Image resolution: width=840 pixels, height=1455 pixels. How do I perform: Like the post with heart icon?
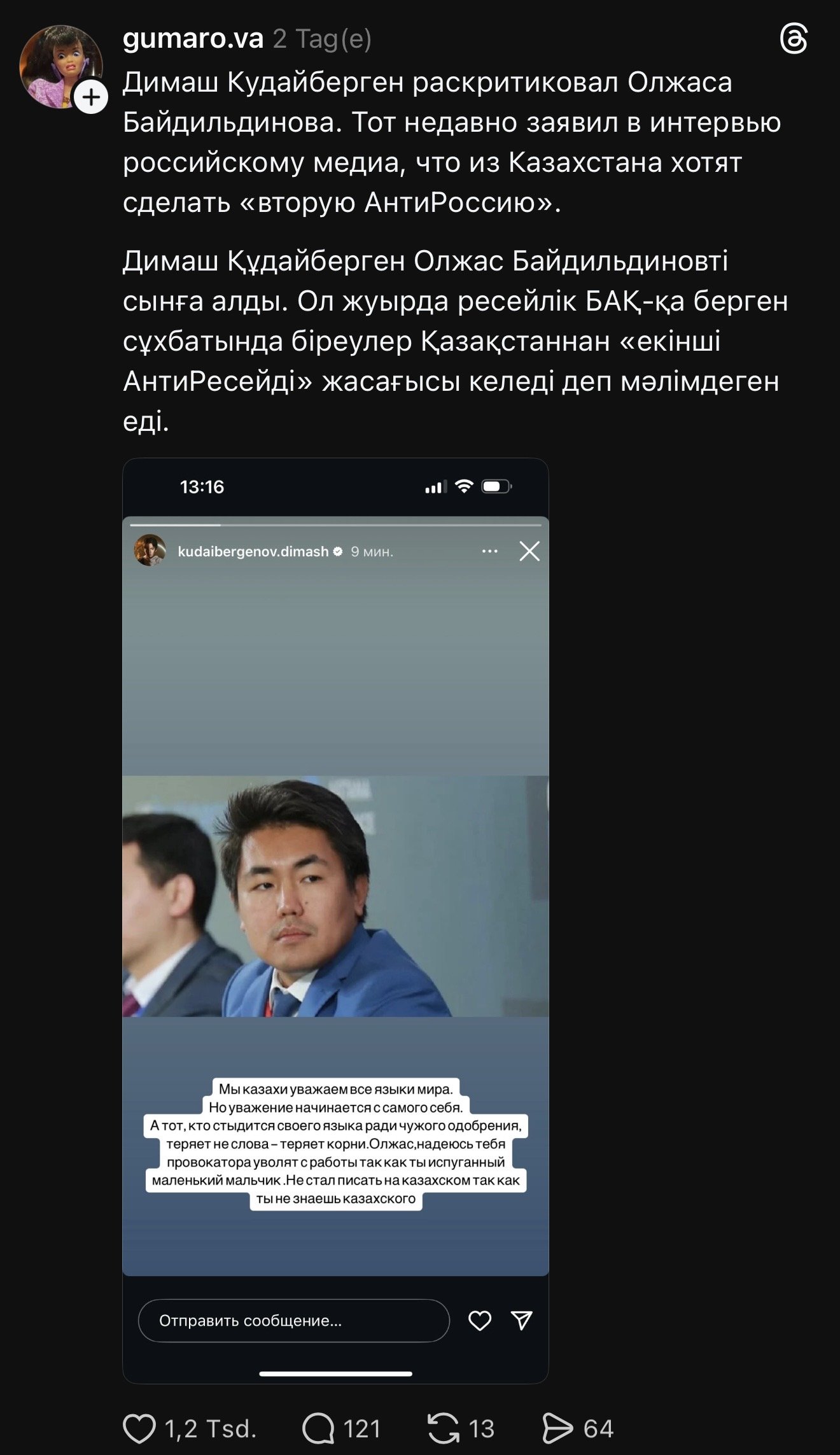(x=139, y=1428)
